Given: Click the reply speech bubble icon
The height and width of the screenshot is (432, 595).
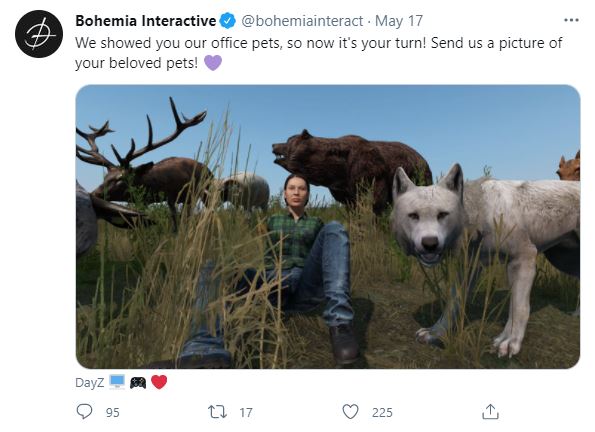Looking at the screenshot, I should (x=84, y=412).
